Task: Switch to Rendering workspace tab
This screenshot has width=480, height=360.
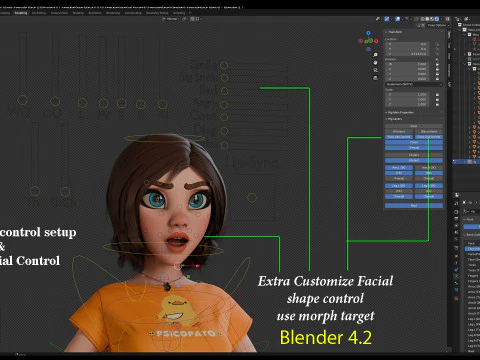Action: coord(113,13)
